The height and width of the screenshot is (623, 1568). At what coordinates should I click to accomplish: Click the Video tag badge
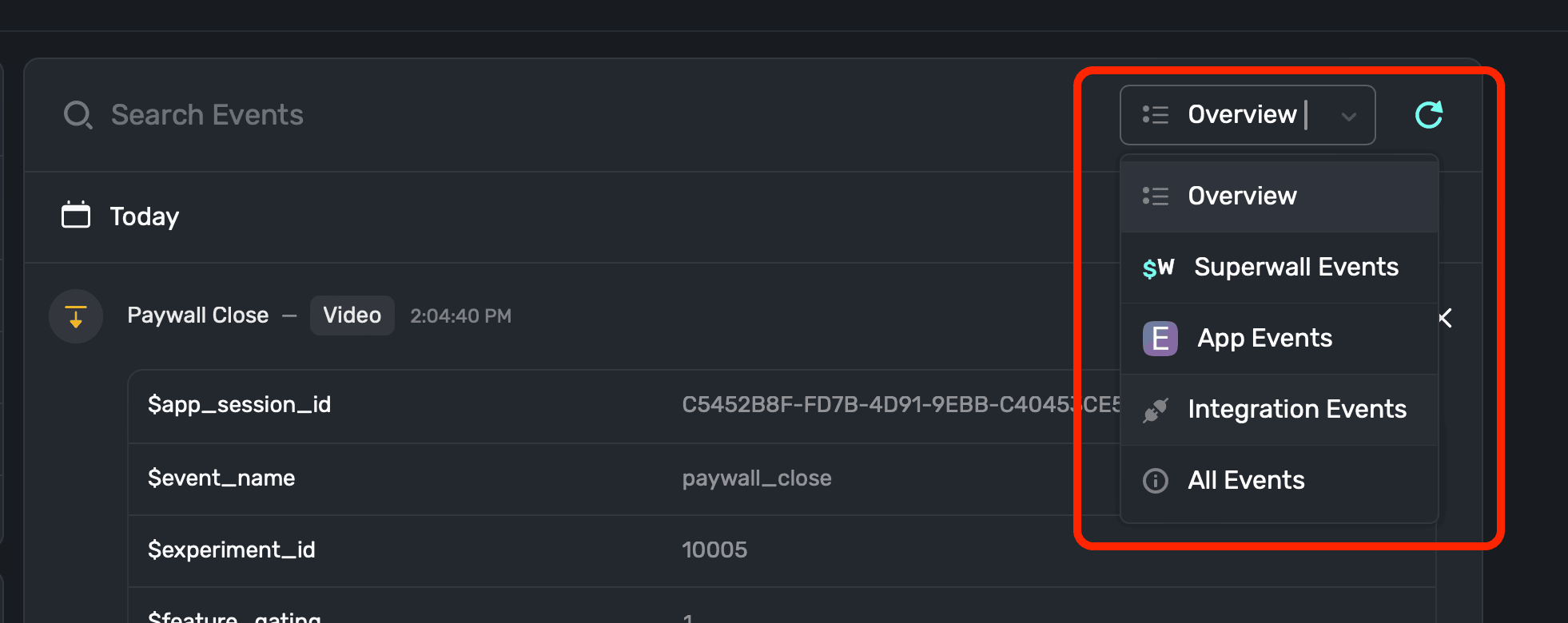tap(352, 315)
